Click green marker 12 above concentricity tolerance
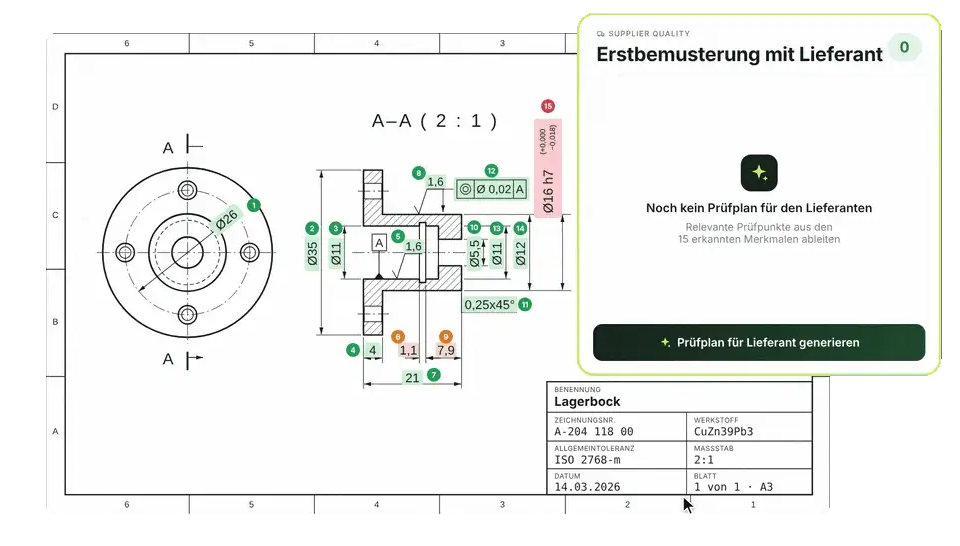The image size is (960, 546). (491, 171)
